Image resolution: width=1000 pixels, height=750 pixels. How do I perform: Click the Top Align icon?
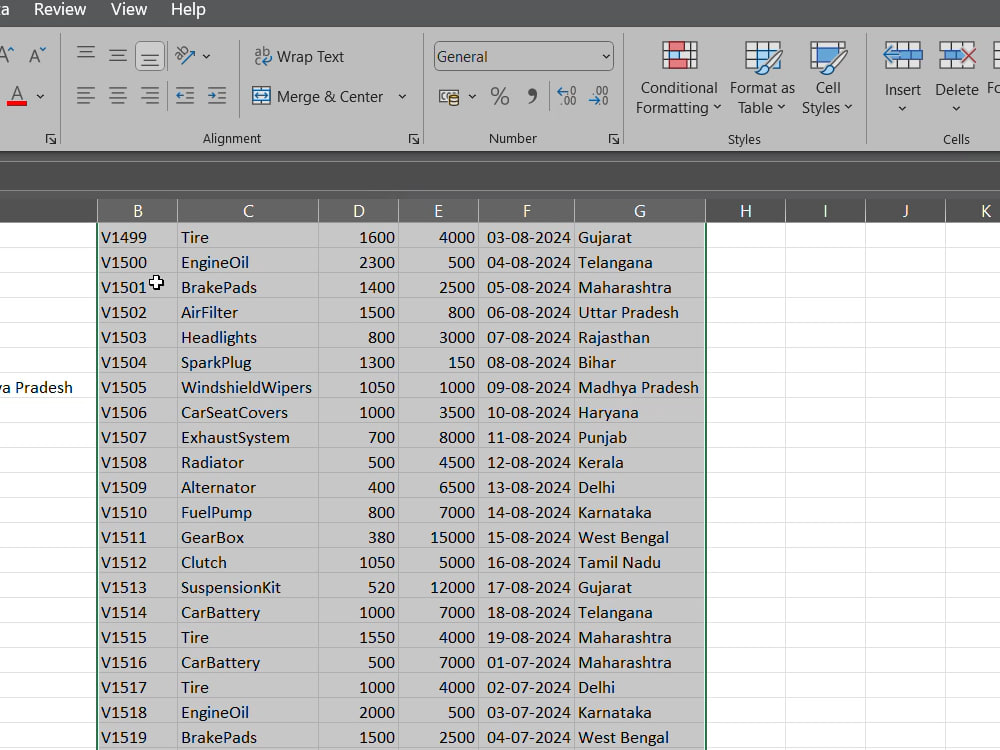tap(85, 55)
